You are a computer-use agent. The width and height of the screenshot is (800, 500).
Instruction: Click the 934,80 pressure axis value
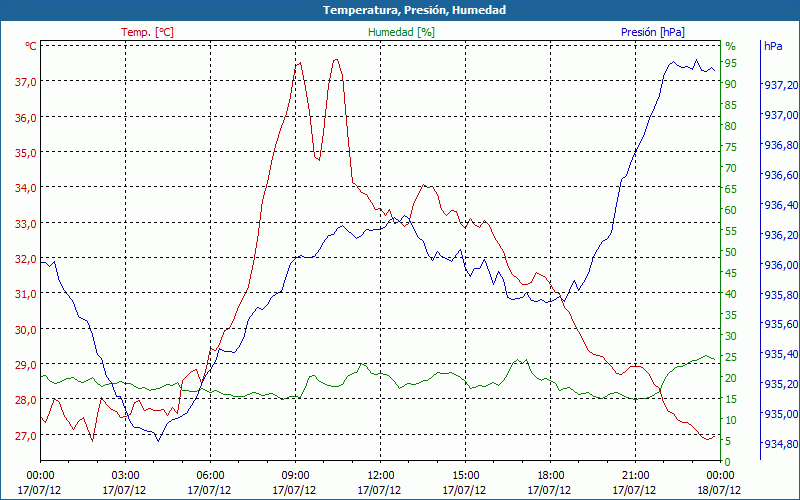coord(781,444)
